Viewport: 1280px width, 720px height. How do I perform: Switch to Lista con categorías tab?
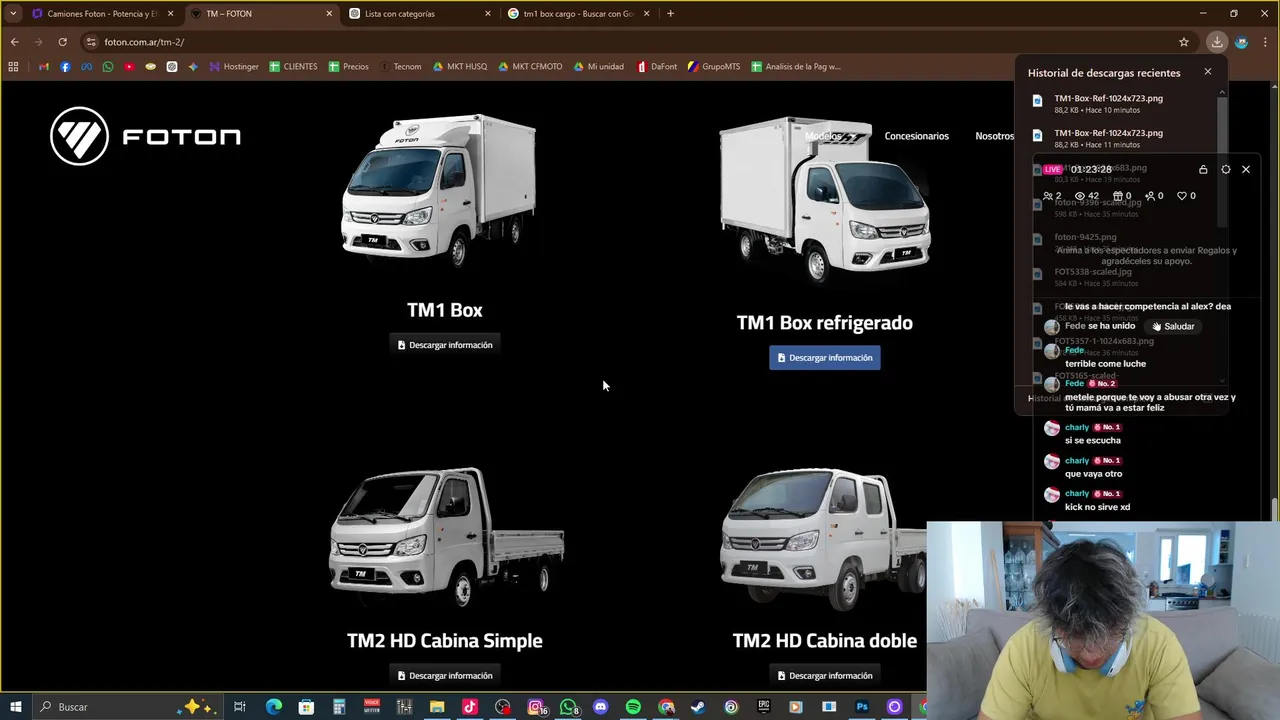pos(419,14)
